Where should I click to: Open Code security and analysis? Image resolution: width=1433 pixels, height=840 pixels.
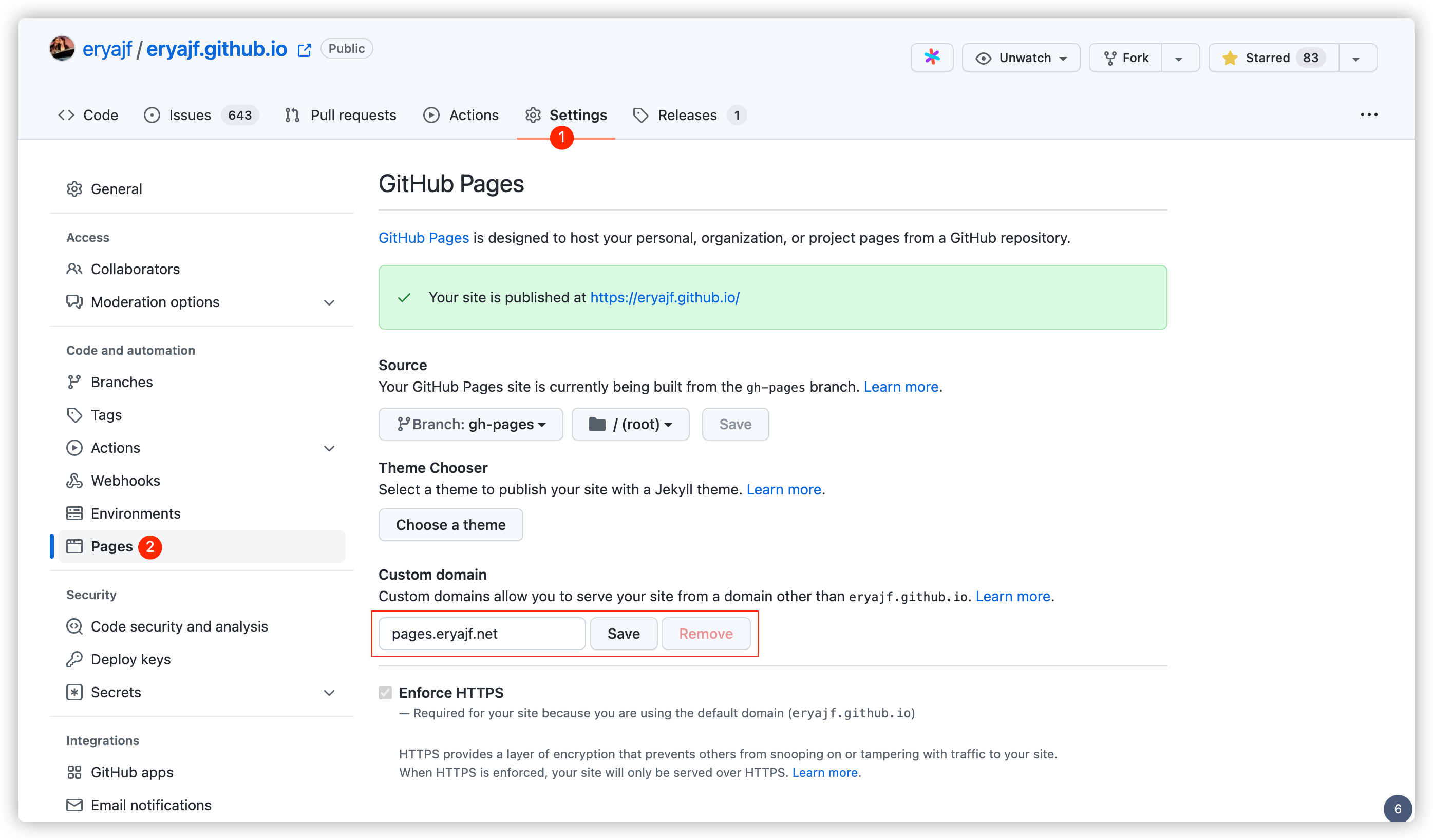pos(202,626)
